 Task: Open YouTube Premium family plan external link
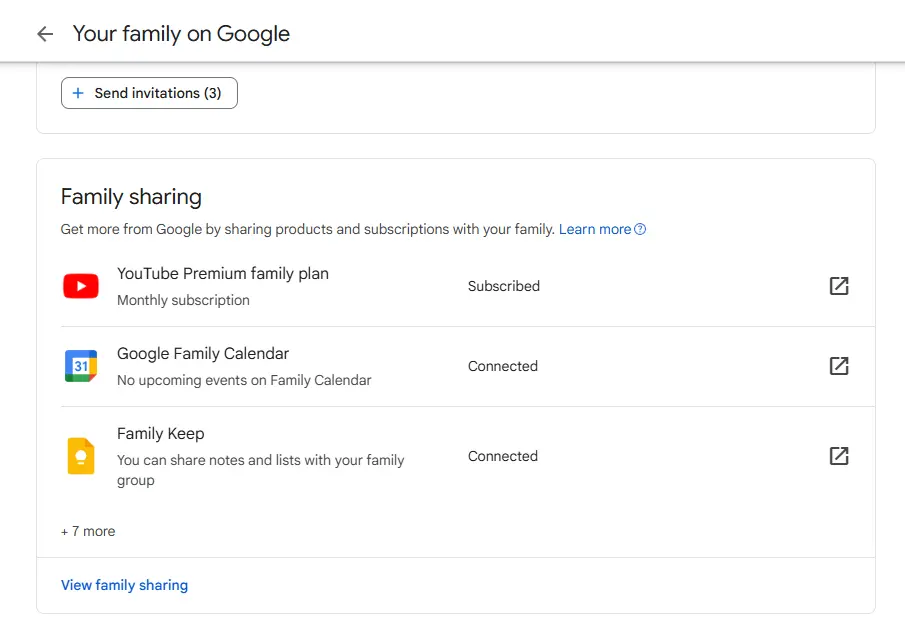coord(839,286)
